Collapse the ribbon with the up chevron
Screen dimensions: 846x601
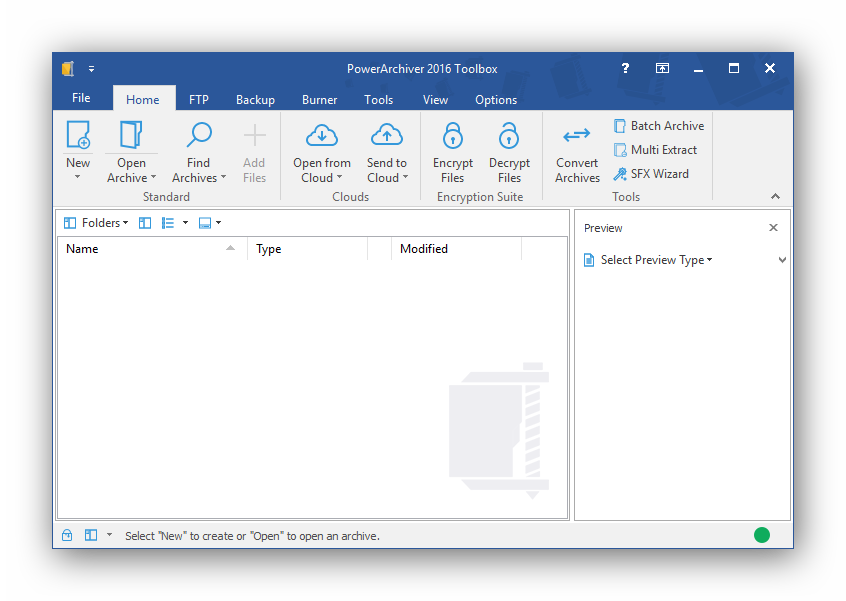point(775,196)
